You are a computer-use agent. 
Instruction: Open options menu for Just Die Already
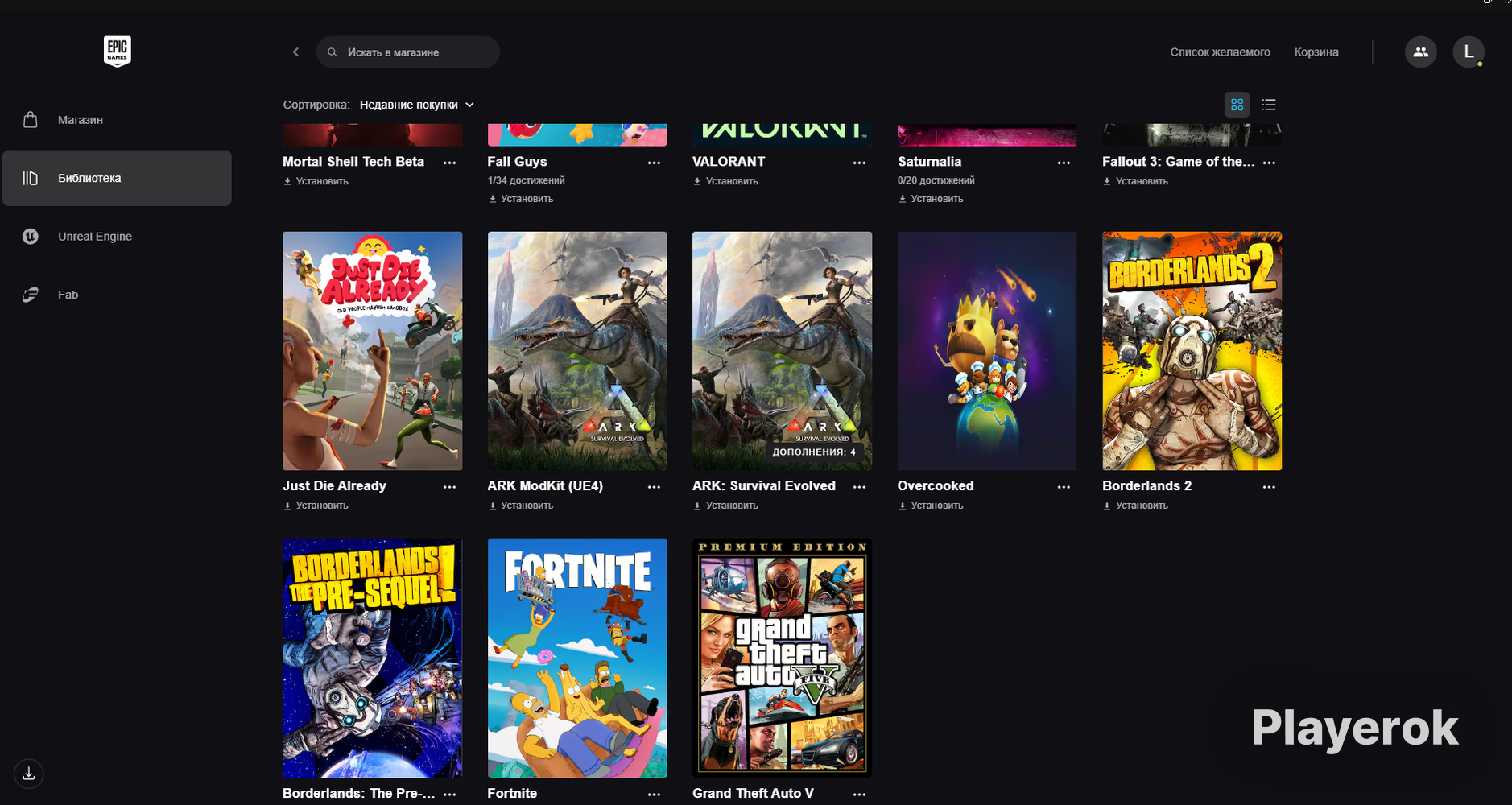449,487
